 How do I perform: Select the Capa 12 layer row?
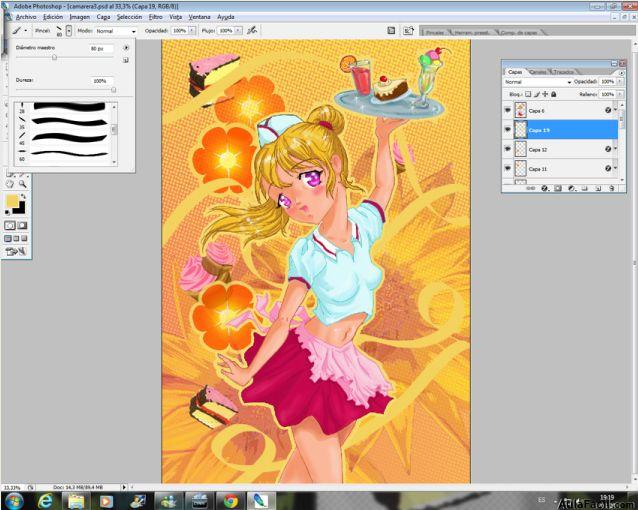pos(560,149)
